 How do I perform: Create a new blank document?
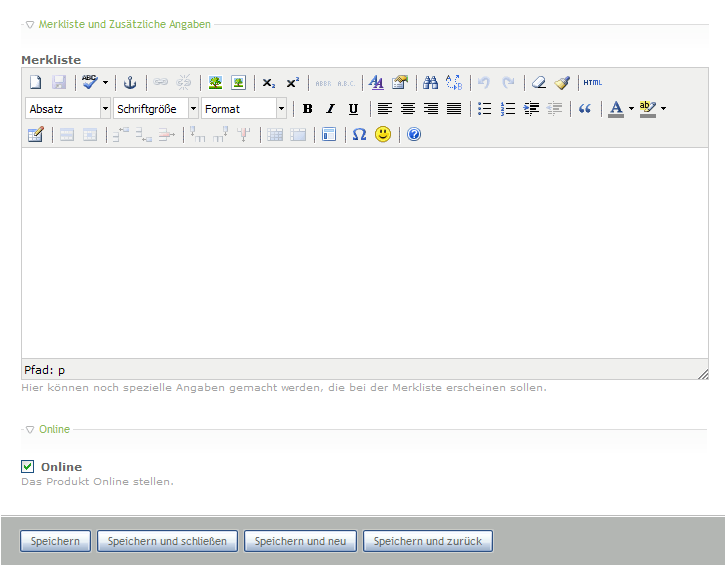[35, 83]
